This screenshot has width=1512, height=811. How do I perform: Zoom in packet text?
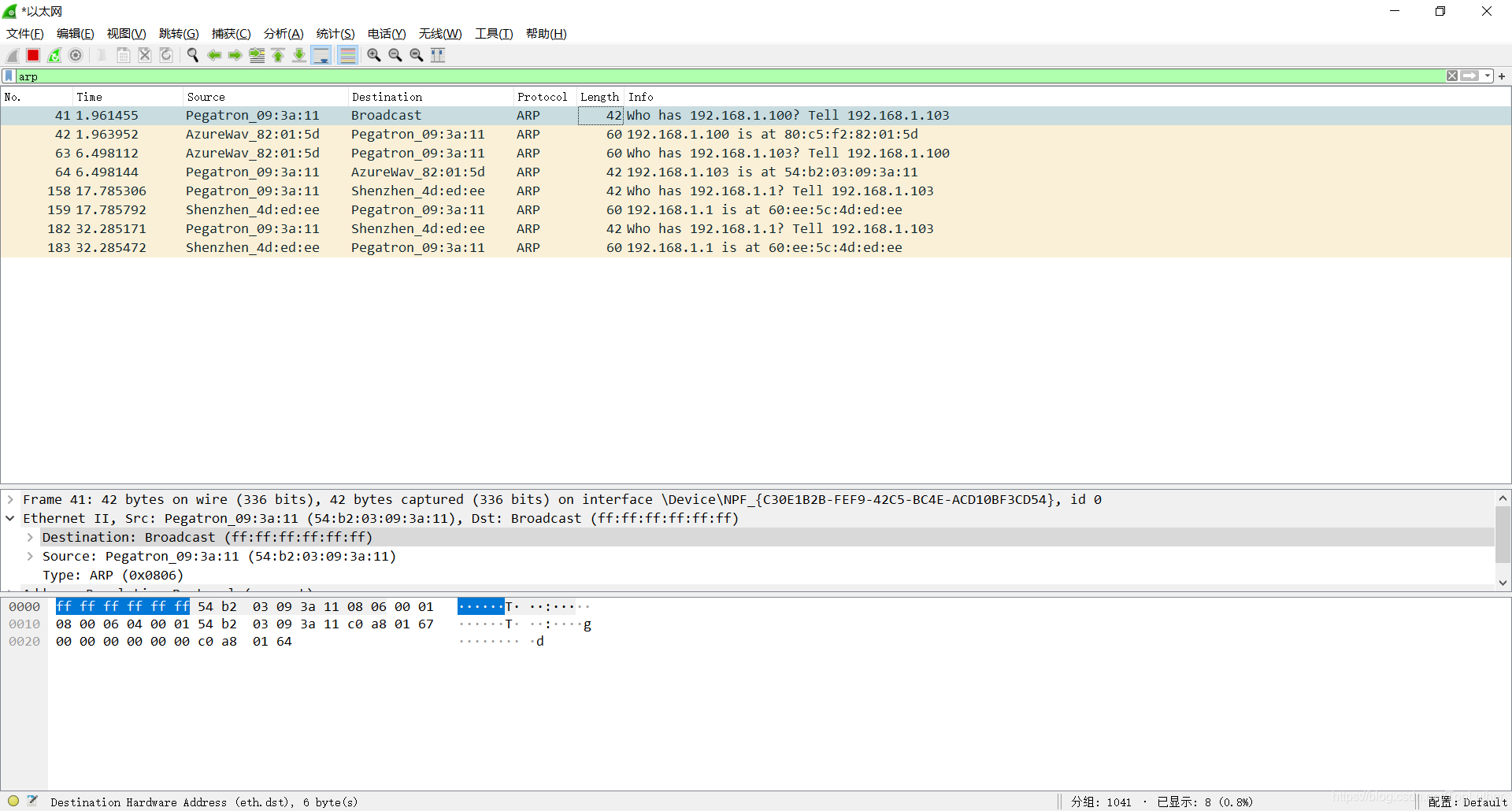click(x=374, y=55)
